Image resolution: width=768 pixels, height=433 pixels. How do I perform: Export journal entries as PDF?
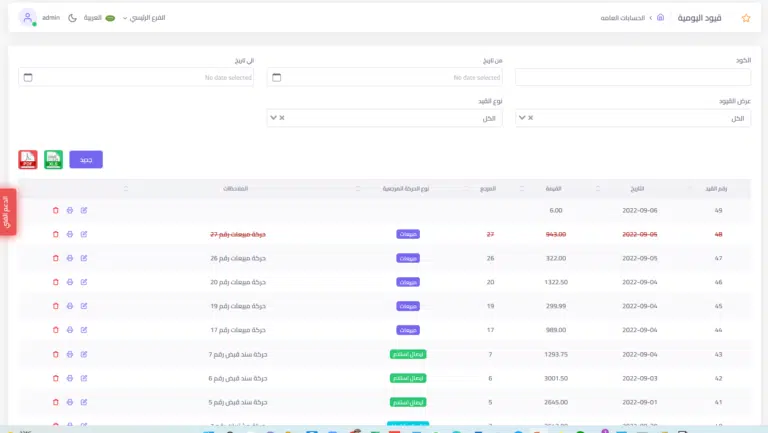click(28, 159)
